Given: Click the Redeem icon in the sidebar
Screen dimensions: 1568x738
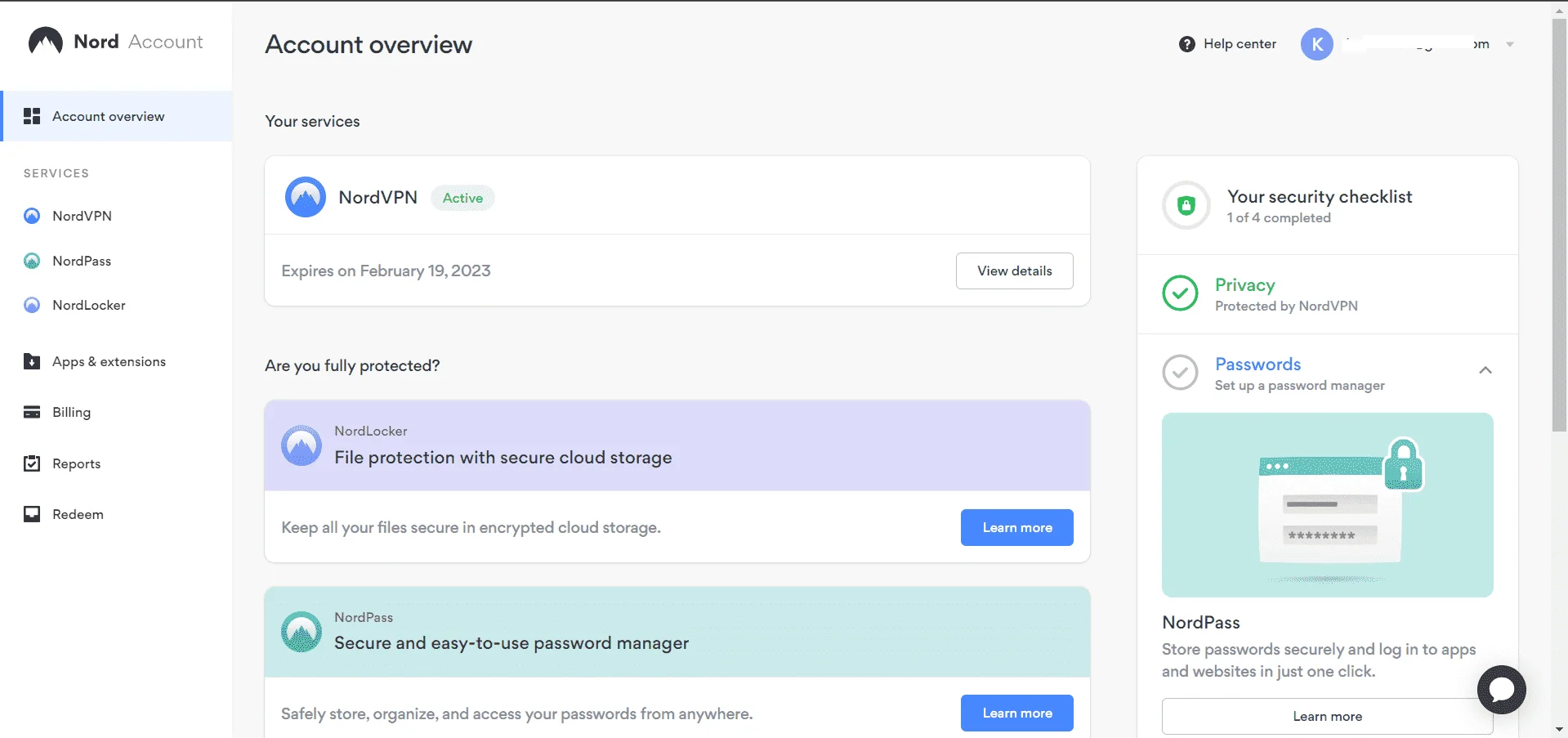Looking at the screenshot, I should point(32,514).
